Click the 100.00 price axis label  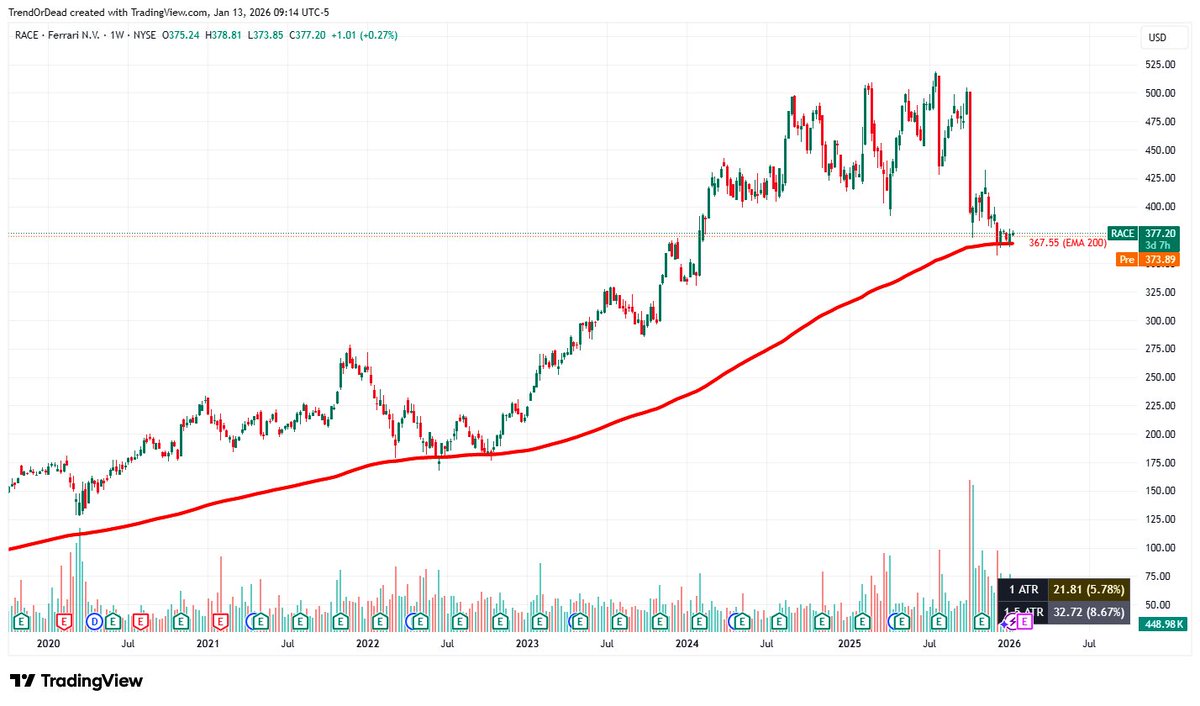pyautogui.click(x=1159, y=548)
